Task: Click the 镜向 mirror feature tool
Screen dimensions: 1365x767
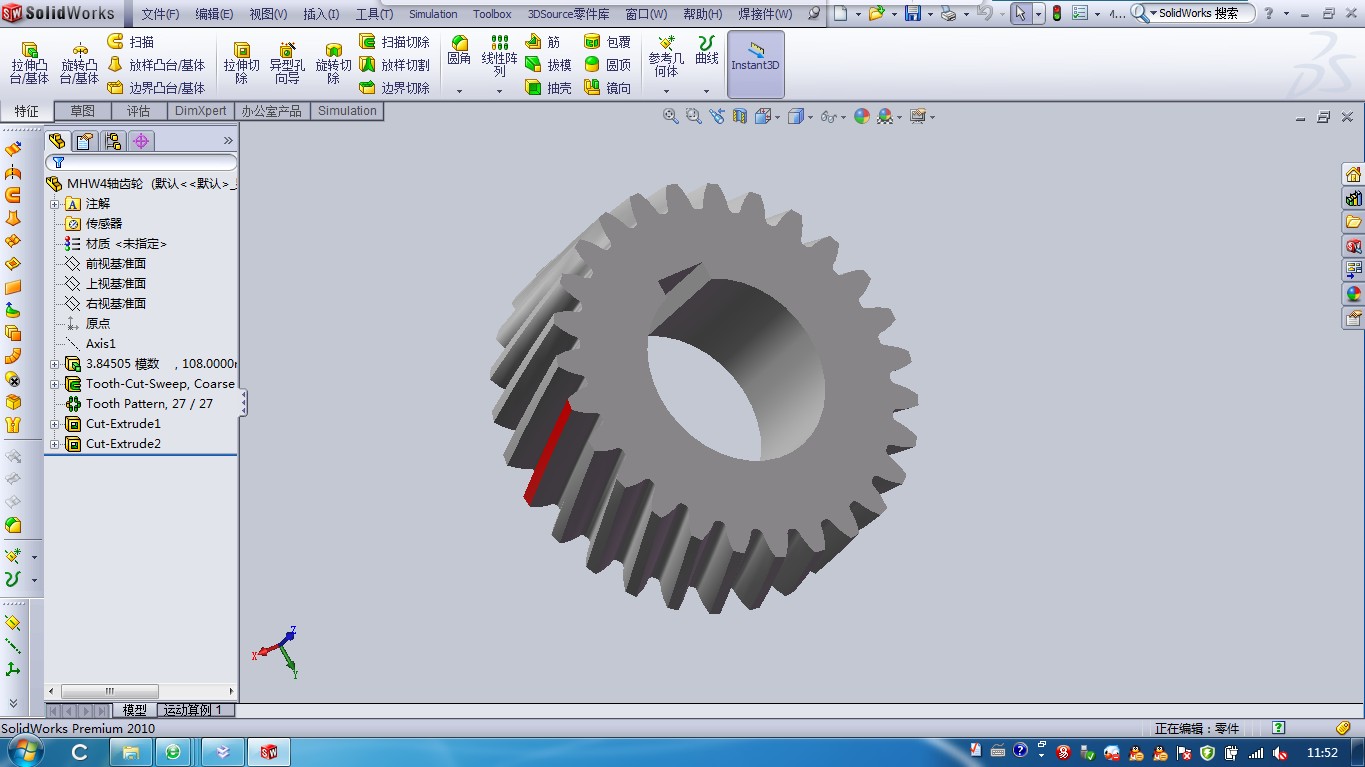Action: coord(608,88)
